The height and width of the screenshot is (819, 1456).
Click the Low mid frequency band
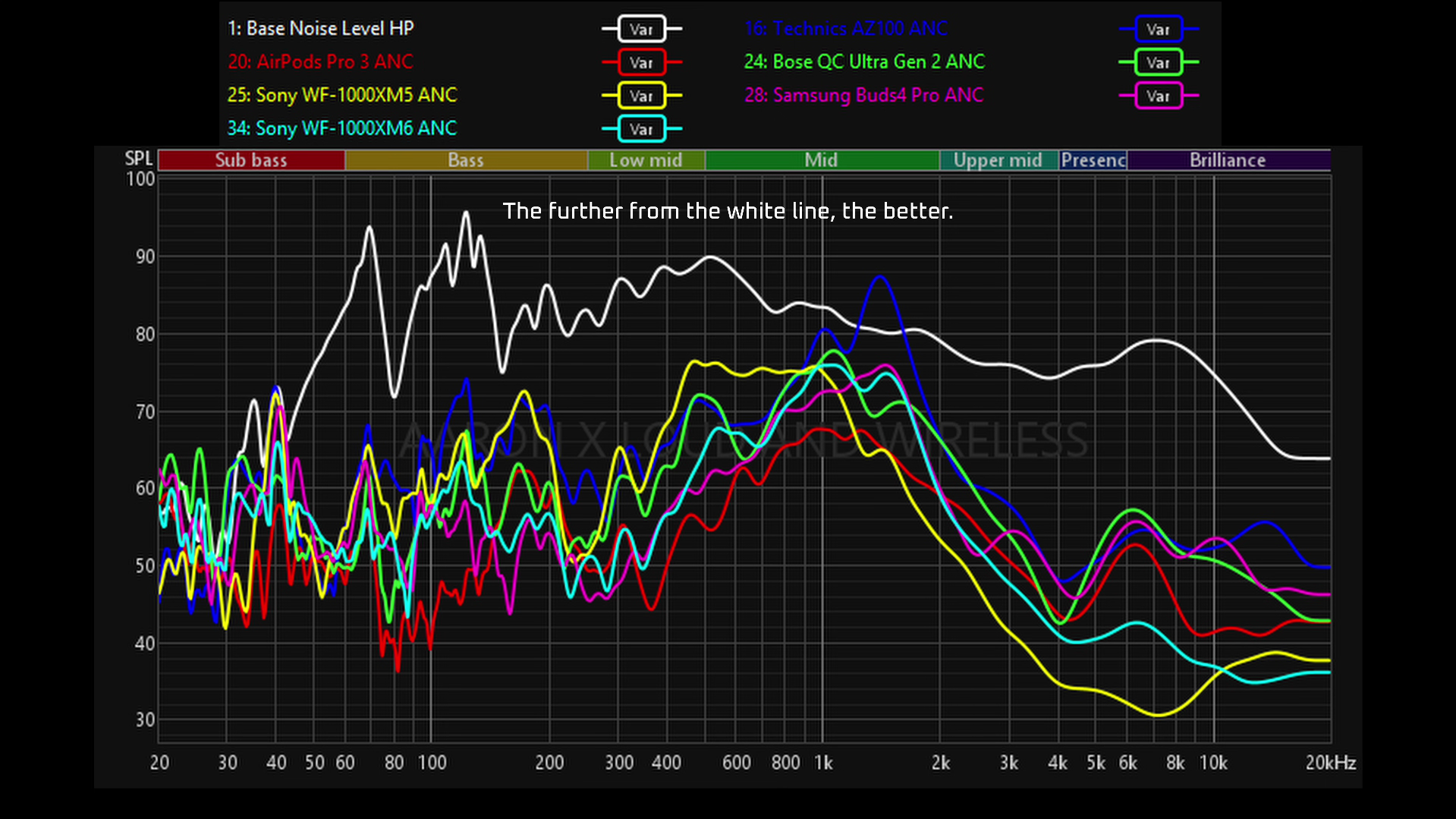[646, 160]
